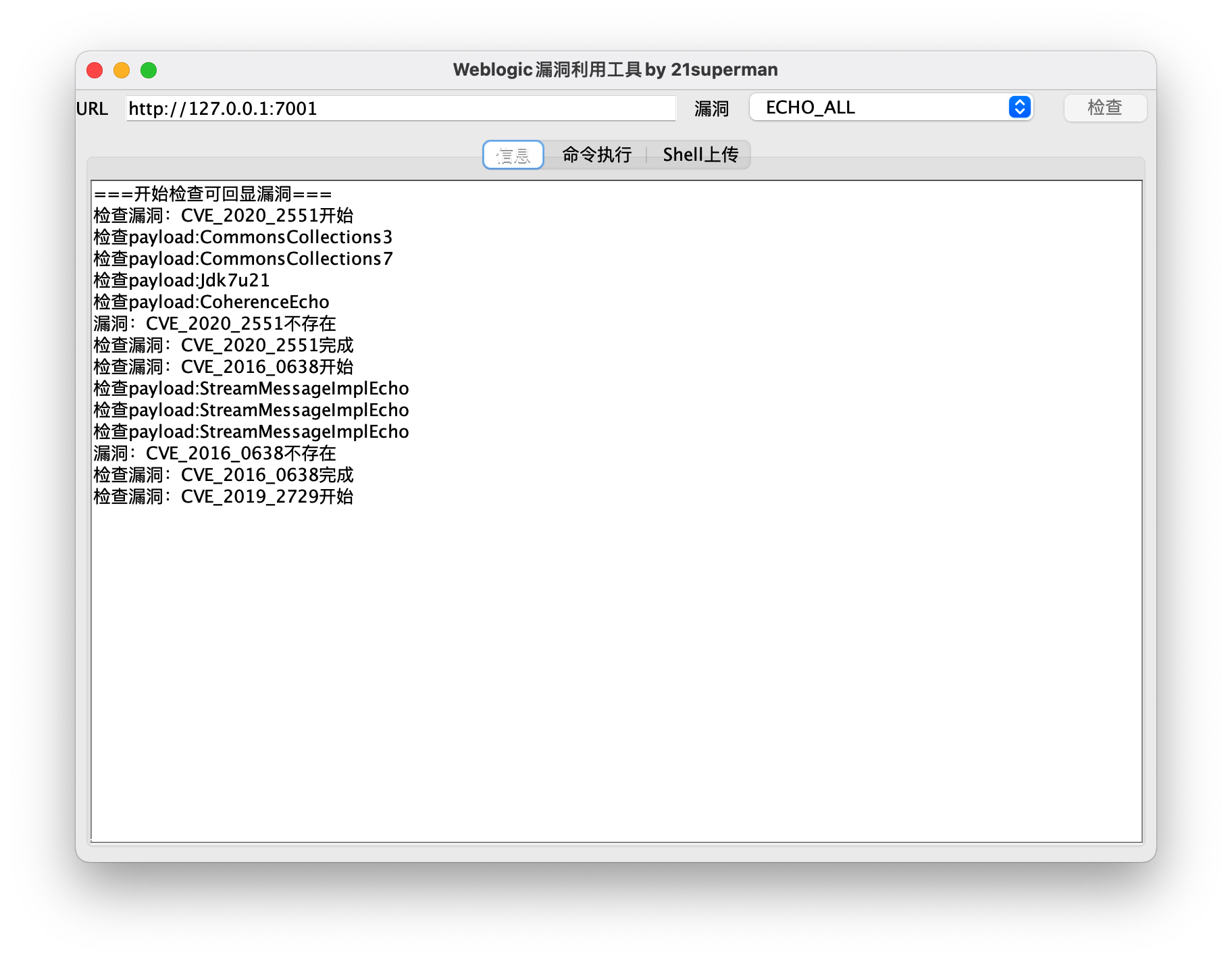Click the line '检查漏洞：CVE_2019_2729开始'
The height and width of the screenshot is (962, 1232).
click(224, 497)
